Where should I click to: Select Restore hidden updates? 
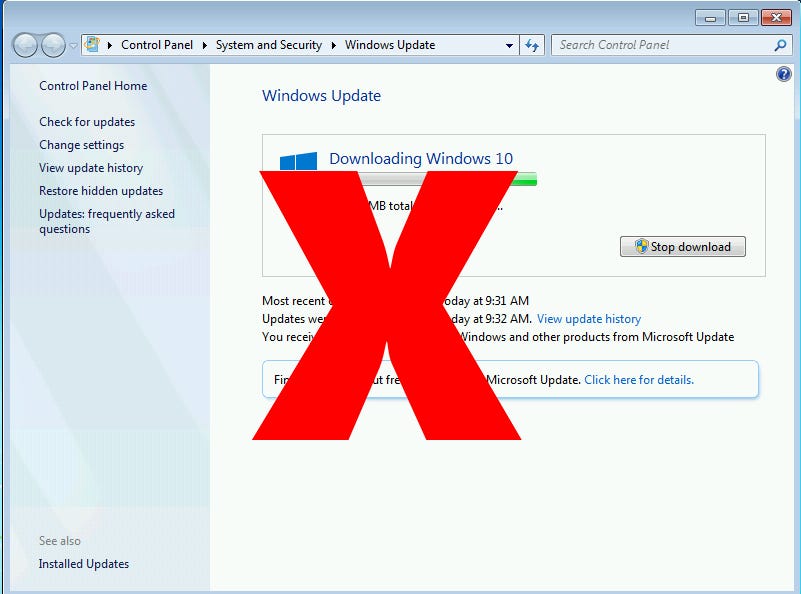tap(101, 190)
